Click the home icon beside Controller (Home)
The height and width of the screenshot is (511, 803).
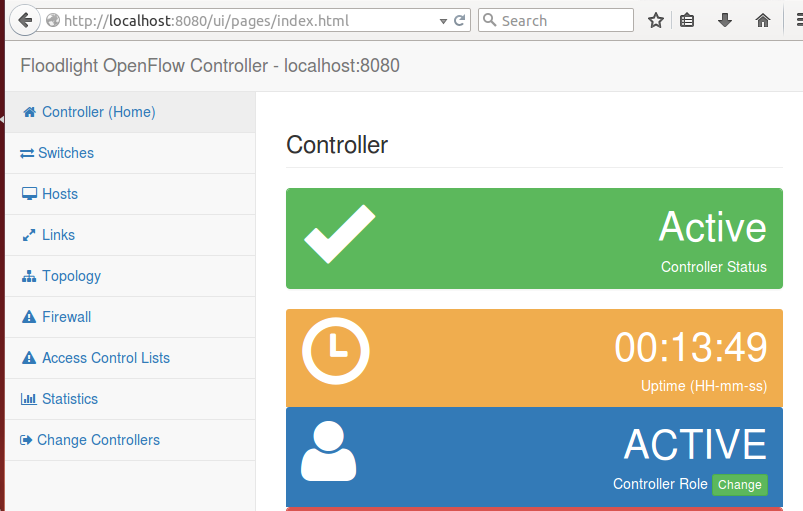click(29, 112)
